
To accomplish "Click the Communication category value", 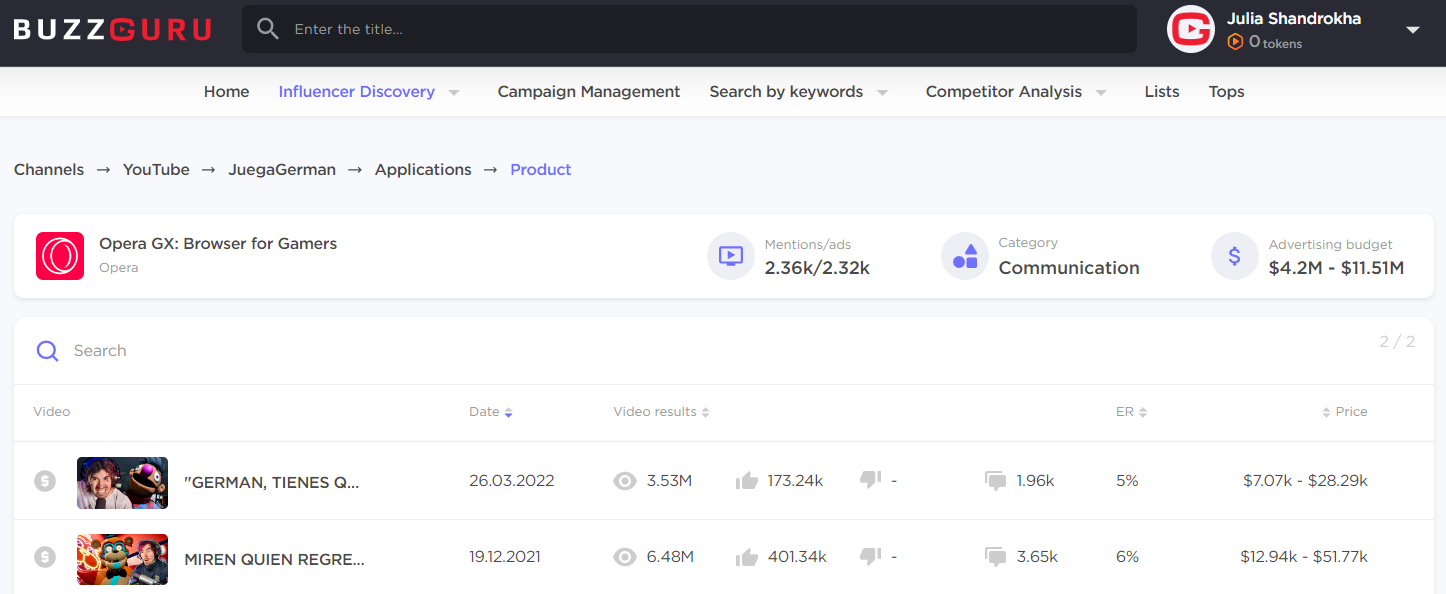I will (x=1069, y=267).
